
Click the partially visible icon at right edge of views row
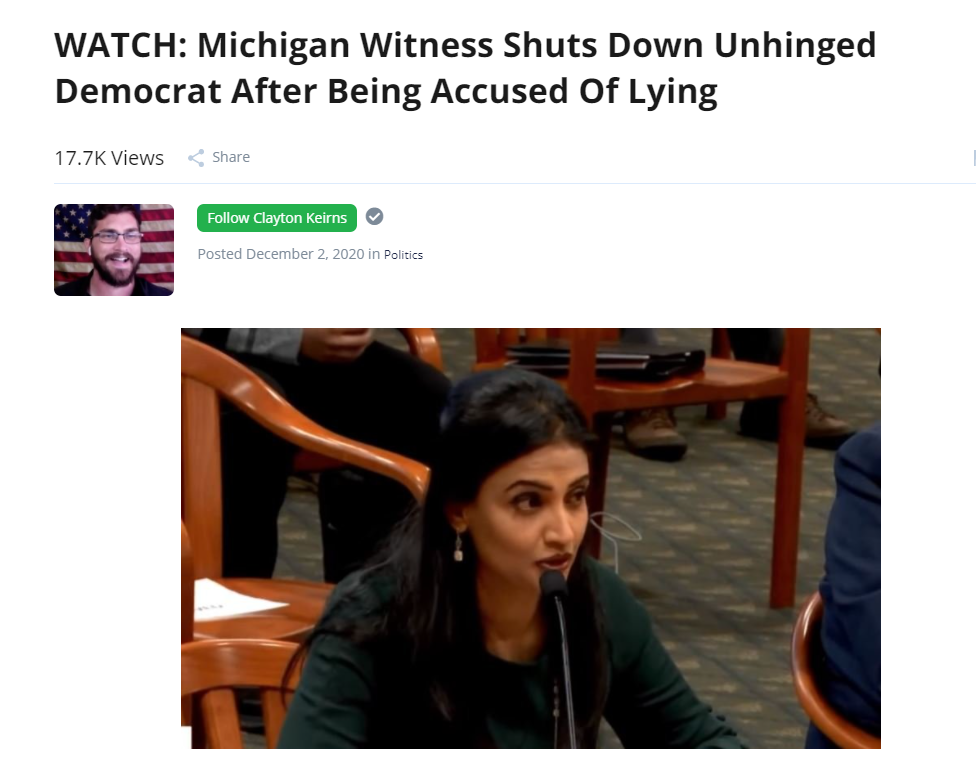tap(974, 158)
